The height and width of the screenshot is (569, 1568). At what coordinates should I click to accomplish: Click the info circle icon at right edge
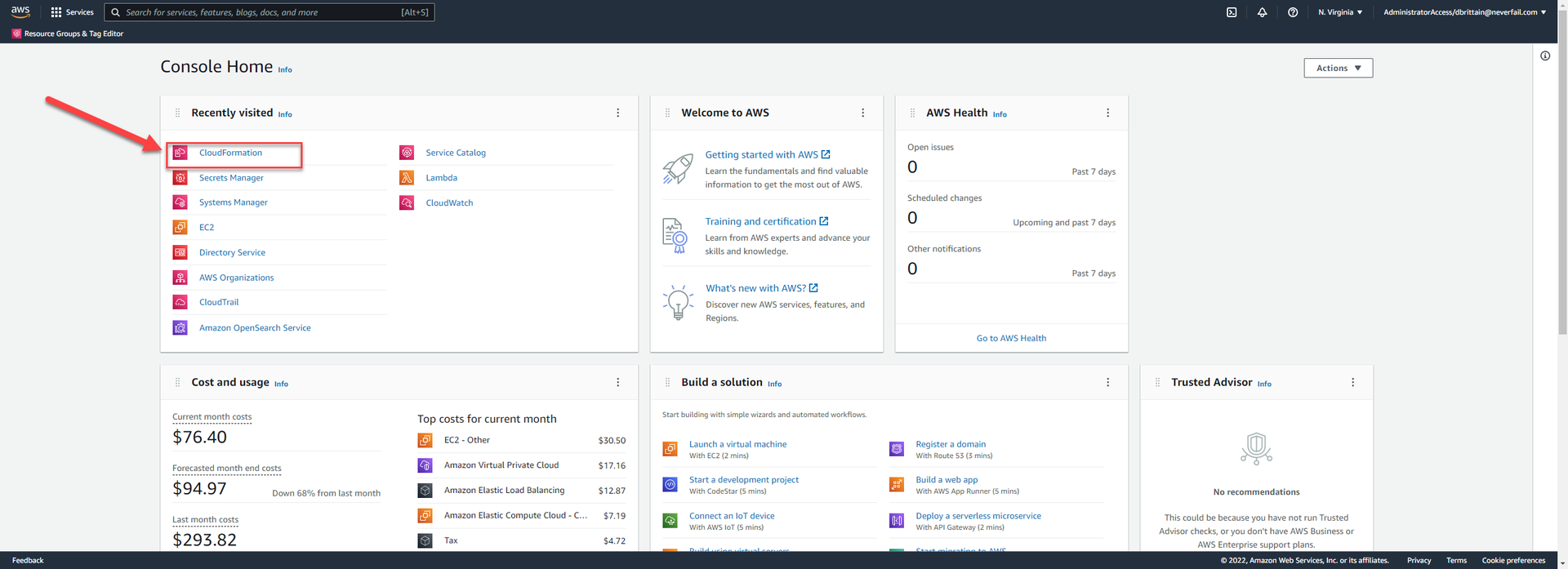click(1545, 56)
